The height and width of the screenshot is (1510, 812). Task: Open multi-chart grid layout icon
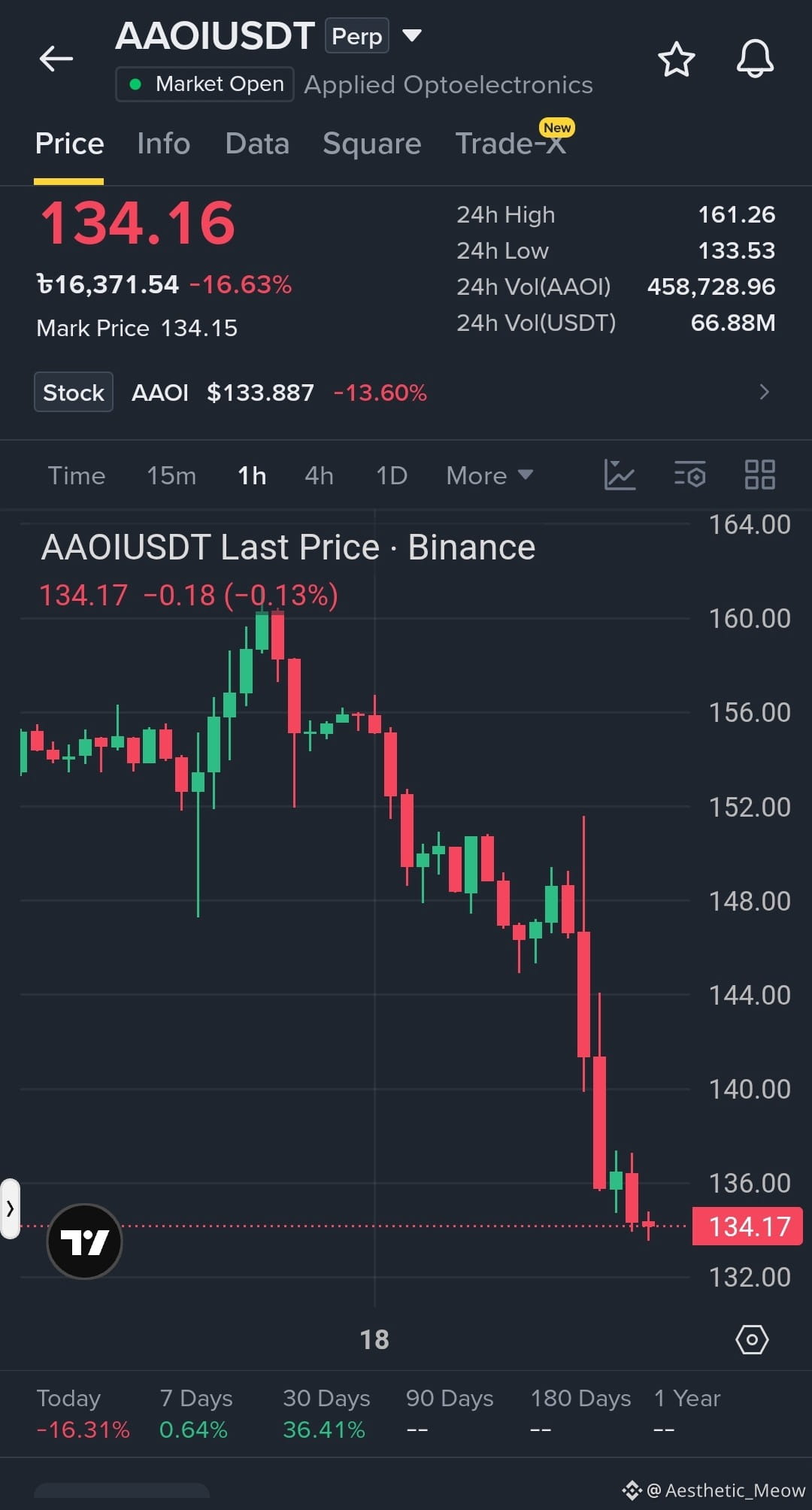click(759, 475)
